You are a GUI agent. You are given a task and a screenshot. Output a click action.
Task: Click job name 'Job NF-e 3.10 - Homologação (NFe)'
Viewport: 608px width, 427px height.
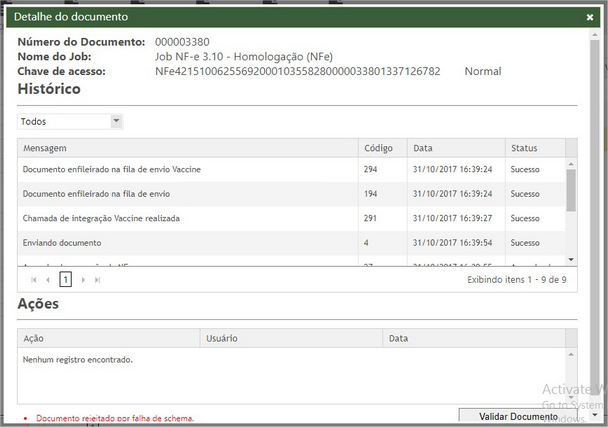pos(244,57)
